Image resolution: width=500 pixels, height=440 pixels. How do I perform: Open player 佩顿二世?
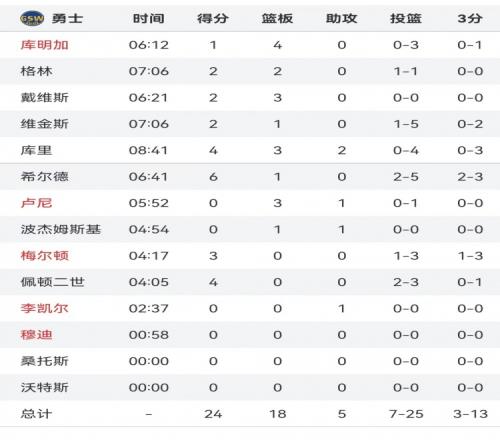[52, 282]
